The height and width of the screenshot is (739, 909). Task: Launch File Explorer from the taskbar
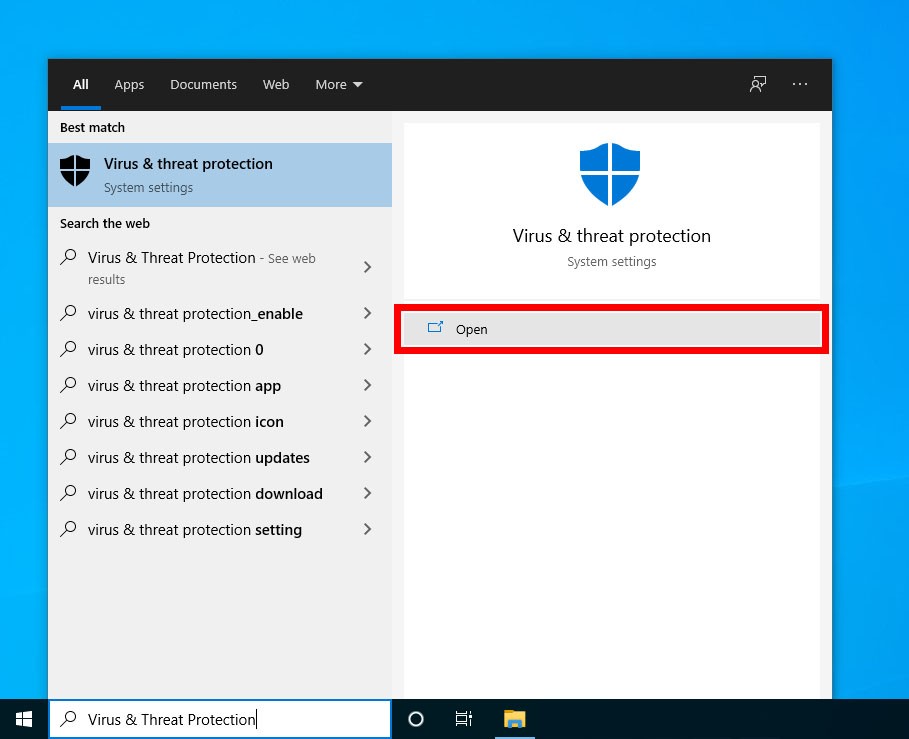[x=514, y=718]
